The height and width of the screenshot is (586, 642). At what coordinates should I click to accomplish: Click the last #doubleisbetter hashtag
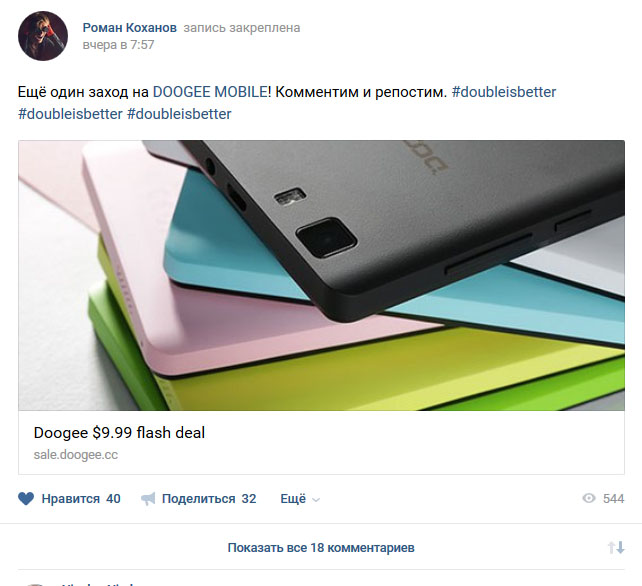(179, 114)
